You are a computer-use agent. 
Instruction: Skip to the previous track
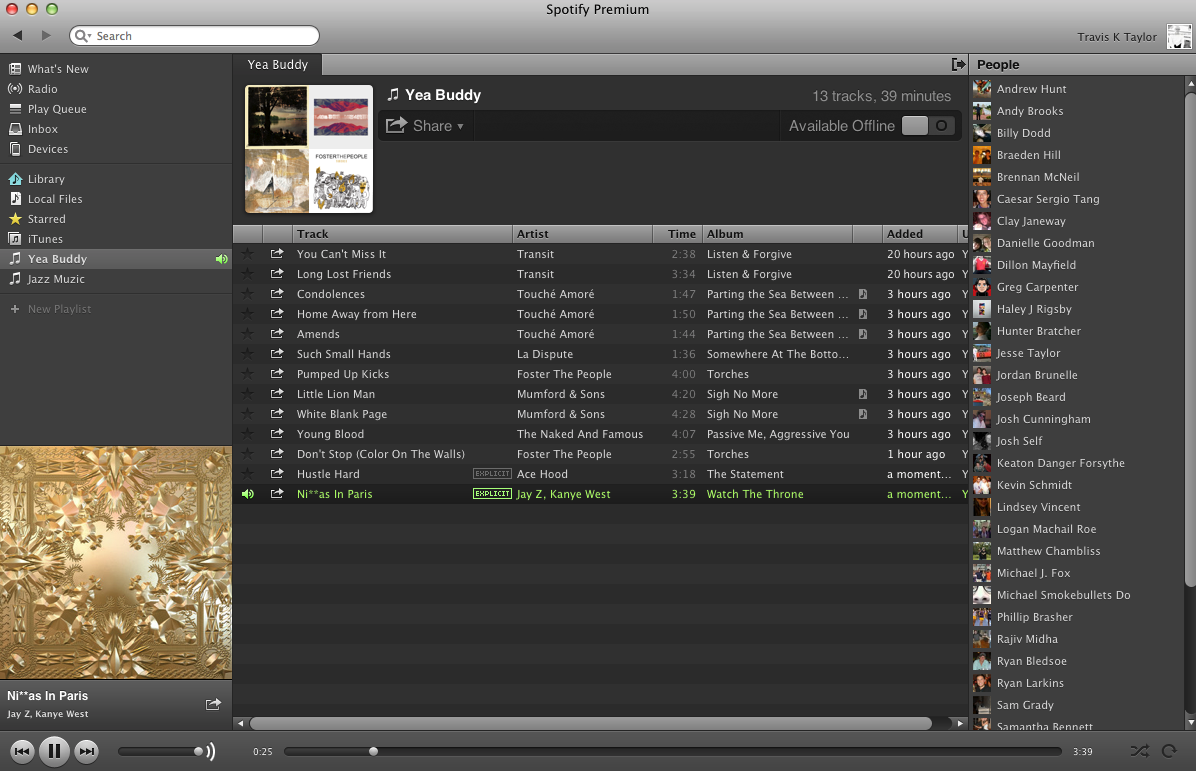[x=21, y=751]
